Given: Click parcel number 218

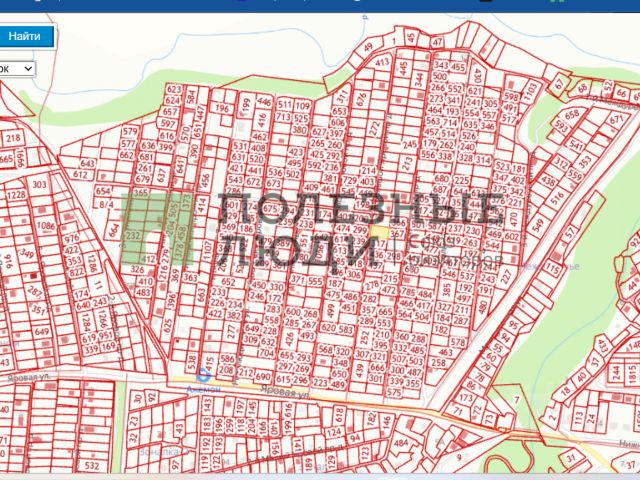Looking at the screenshot, I should click(13, 138).
